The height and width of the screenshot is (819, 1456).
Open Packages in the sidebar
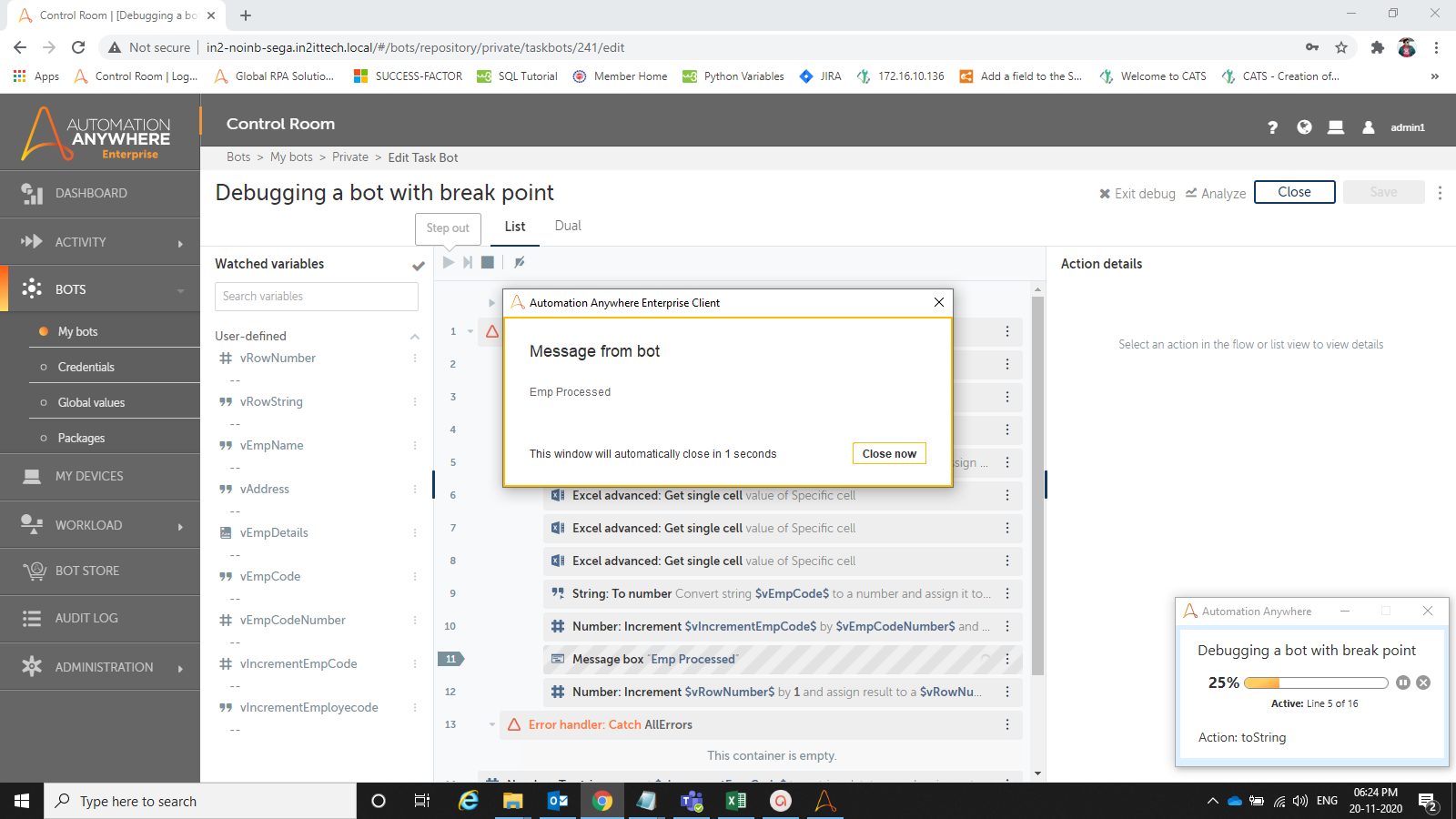81,438
